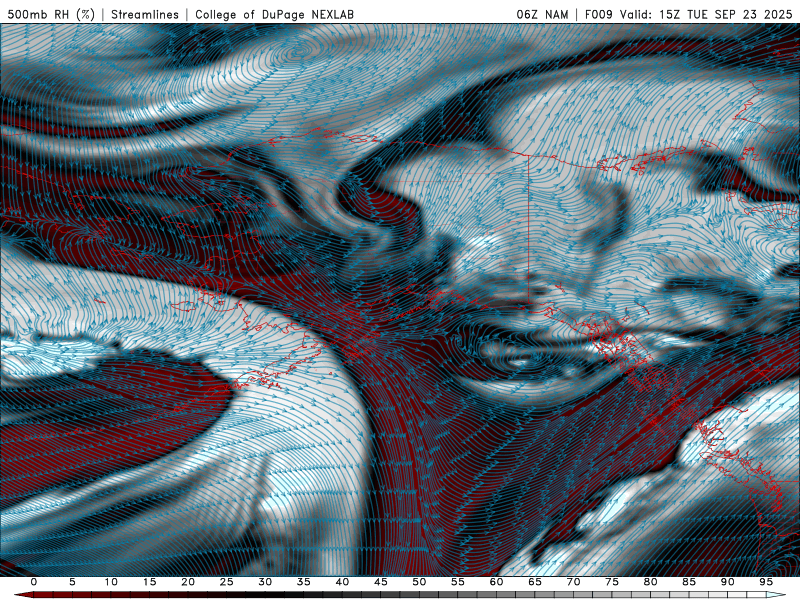Click the "65" label on the color scale
Image resolution: width=800 pixels, height=600 pixels.
(x=535, y=582)
